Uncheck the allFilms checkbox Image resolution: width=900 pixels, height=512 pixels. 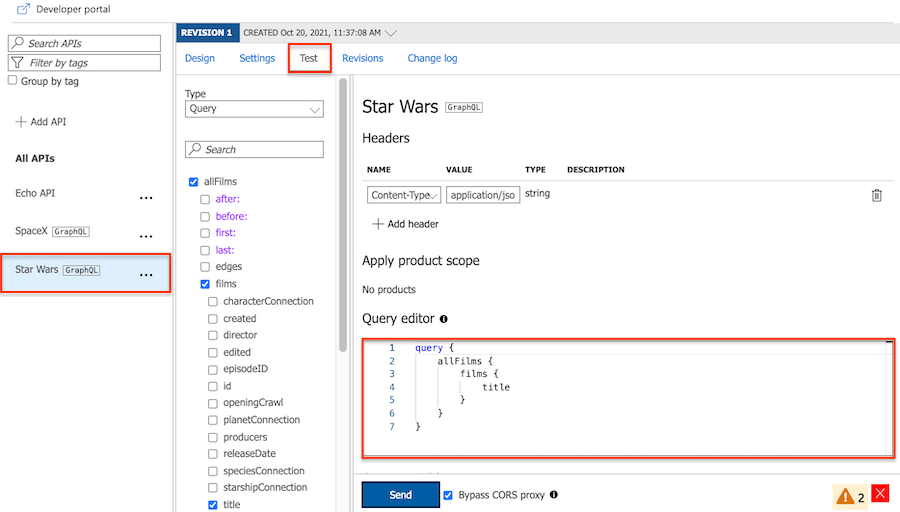pyautogui.click(x=193, y=182)
